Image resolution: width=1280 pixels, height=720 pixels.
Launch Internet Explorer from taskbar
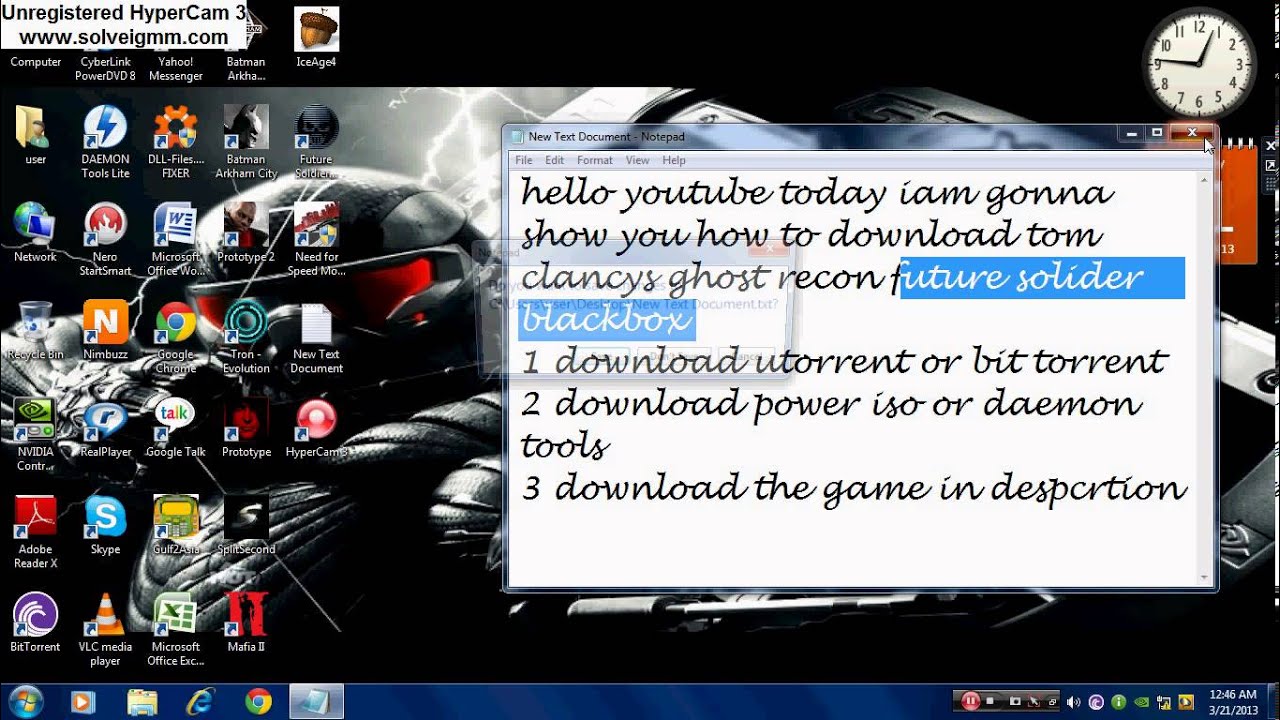click(x=200, y=702)
